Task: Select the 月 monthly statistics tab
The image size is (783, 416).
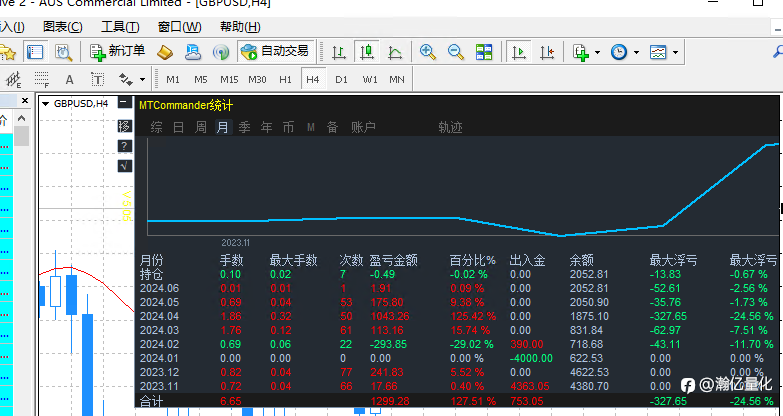Action: click(223, 127)
